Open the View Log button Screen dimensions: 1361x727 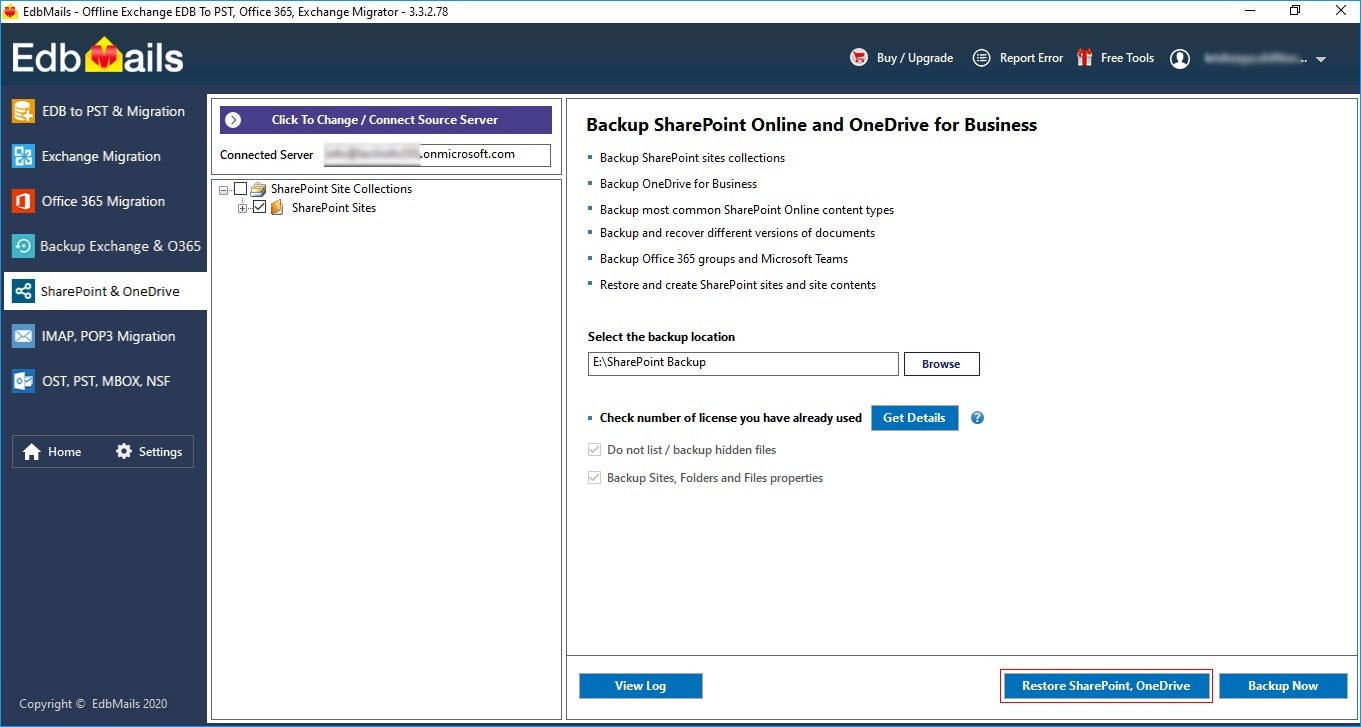click(x=641, y=686)
